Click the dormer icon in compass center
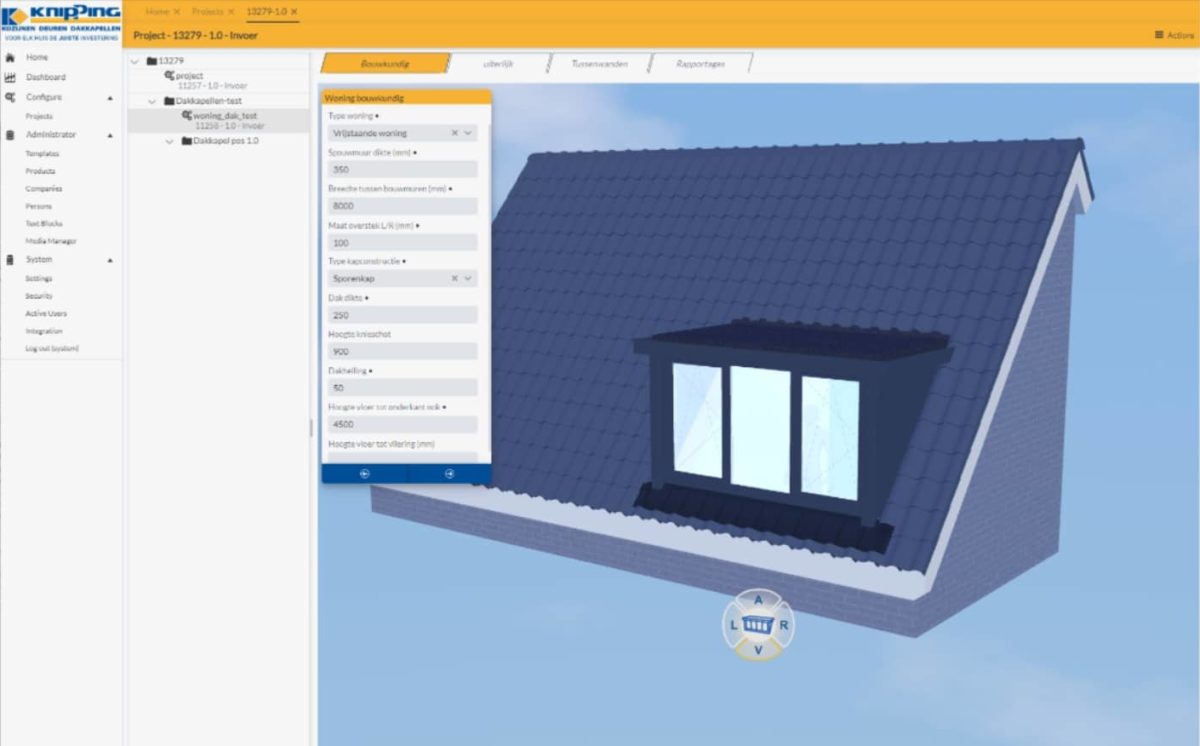1200x746 pixels. point(758,625)
